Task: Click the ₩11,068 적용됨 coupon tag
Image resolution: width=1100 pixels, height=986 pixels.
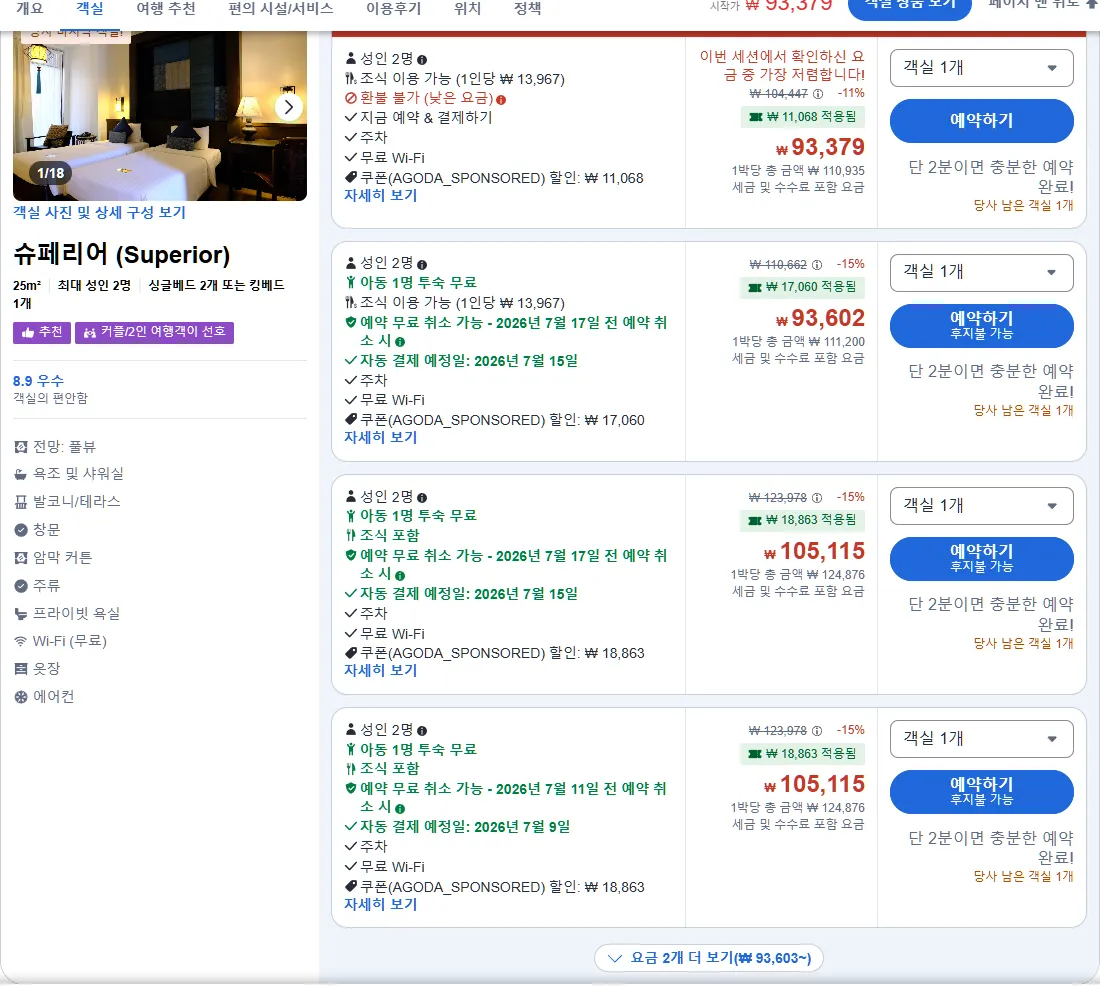Action: tap(803, 117)
